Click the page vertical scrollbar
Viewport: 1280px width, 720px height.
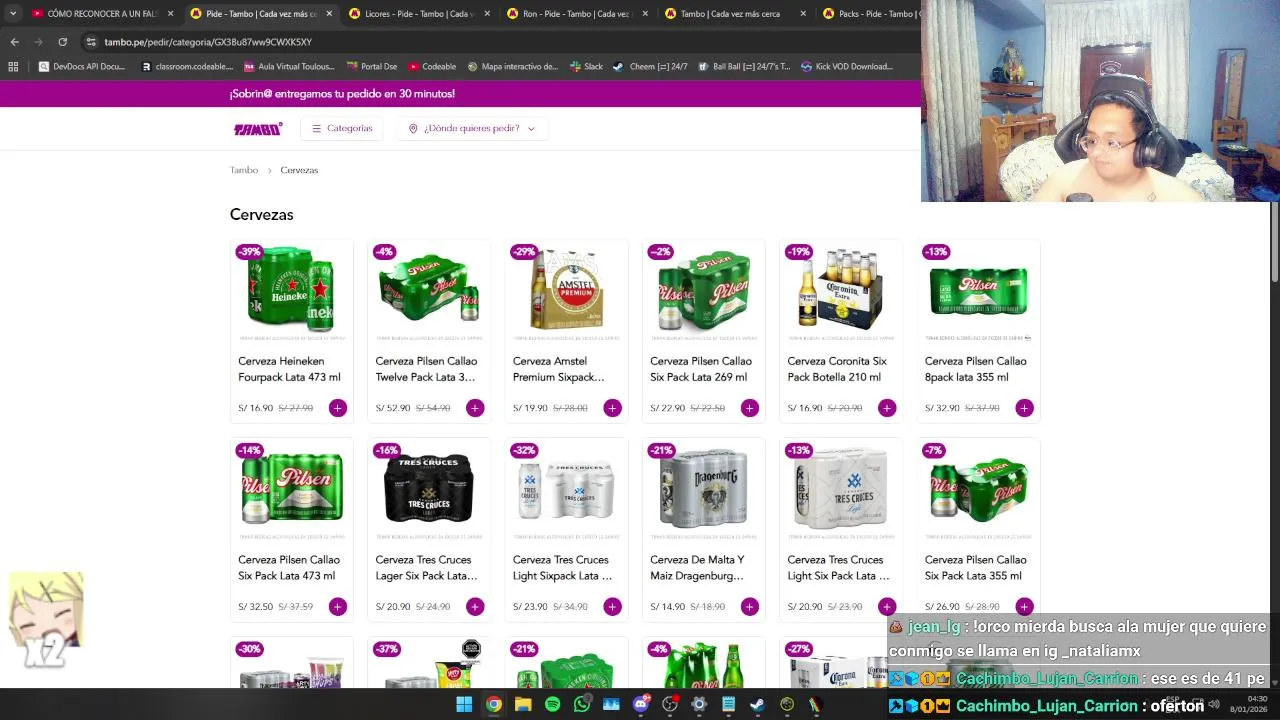1274,242
